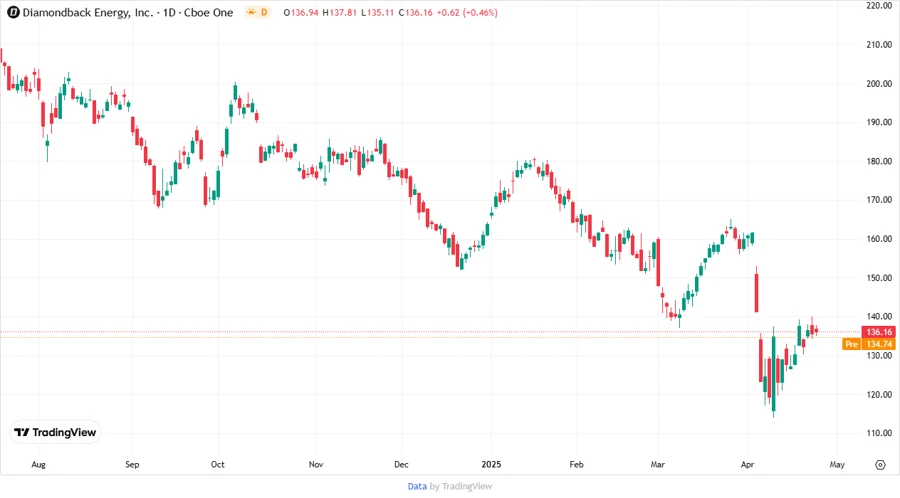Open the Diamondback Energy, Inc. symbol title
This screenshot has height=498, width=900.
pyautogui.click(x=90, y=12)
